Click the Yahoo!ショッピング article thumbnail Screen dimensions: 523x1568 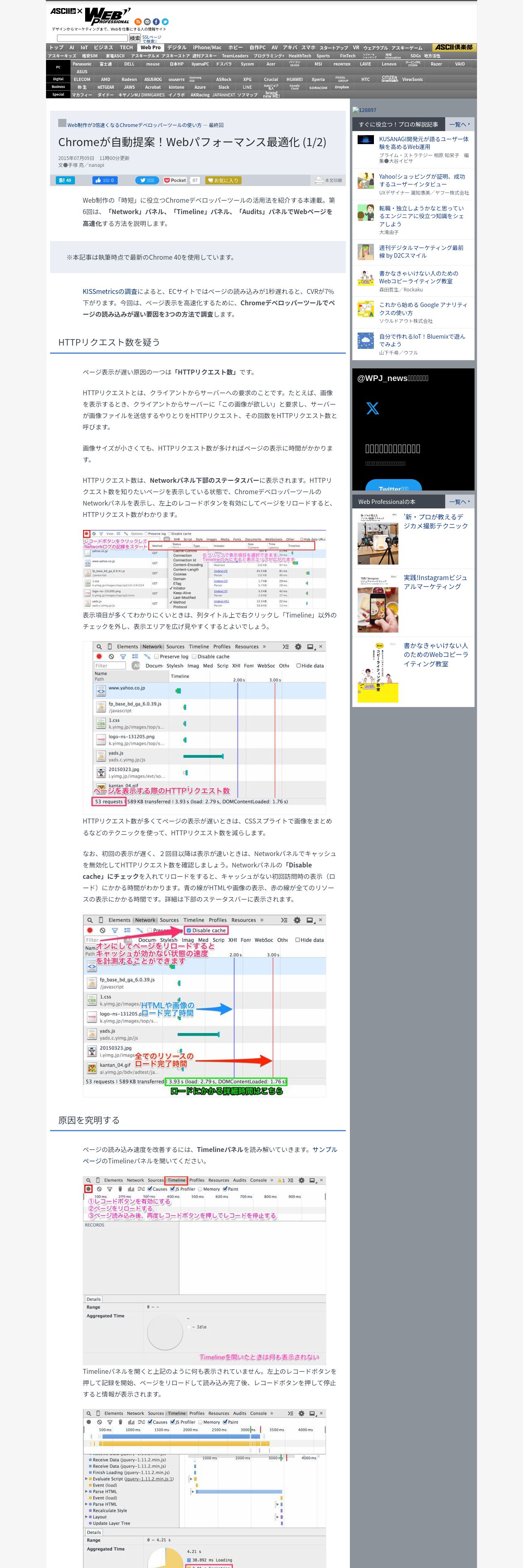pos(365,181)
